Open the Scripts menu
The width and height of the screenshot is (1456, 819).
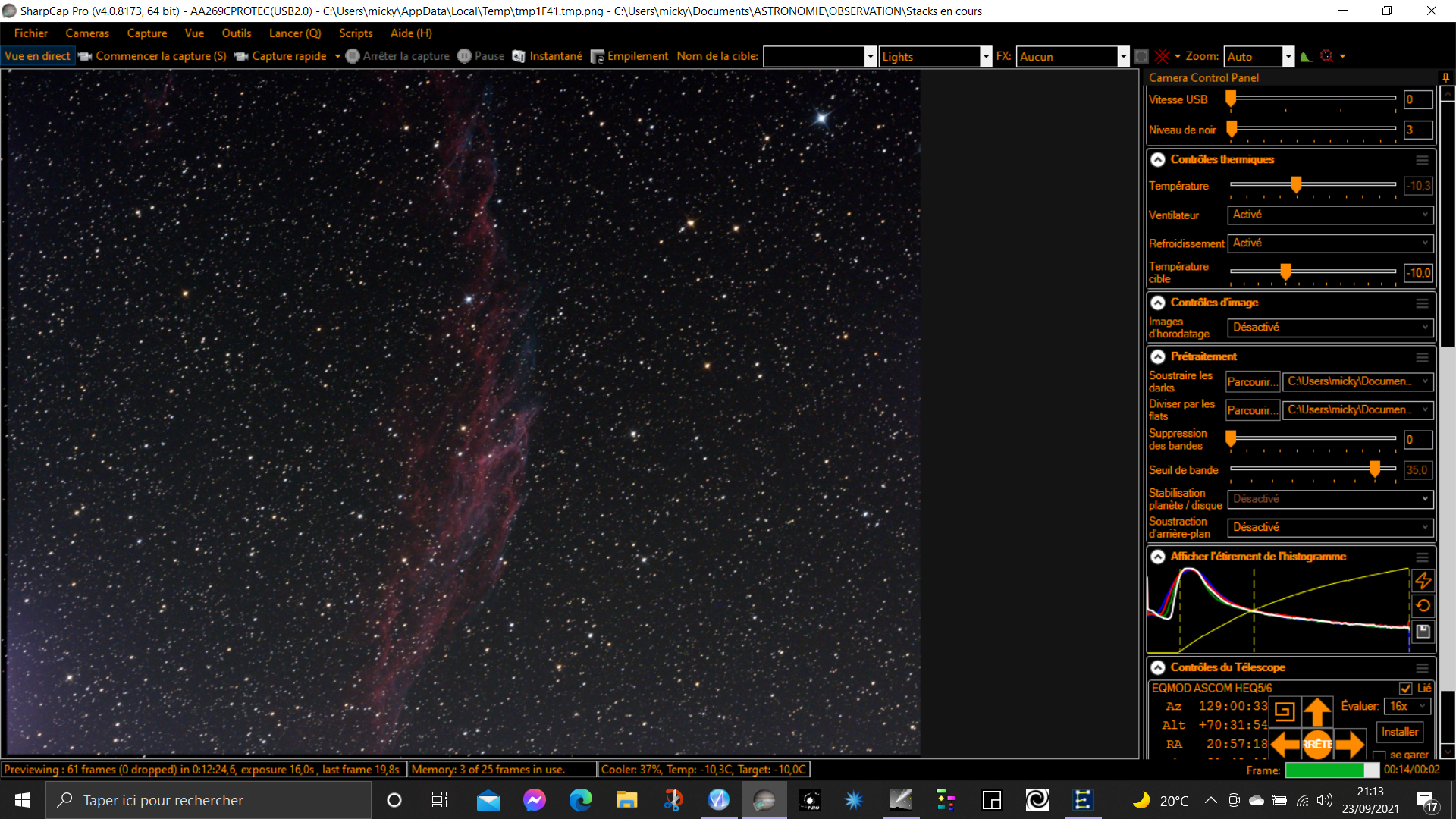[356, 33]
